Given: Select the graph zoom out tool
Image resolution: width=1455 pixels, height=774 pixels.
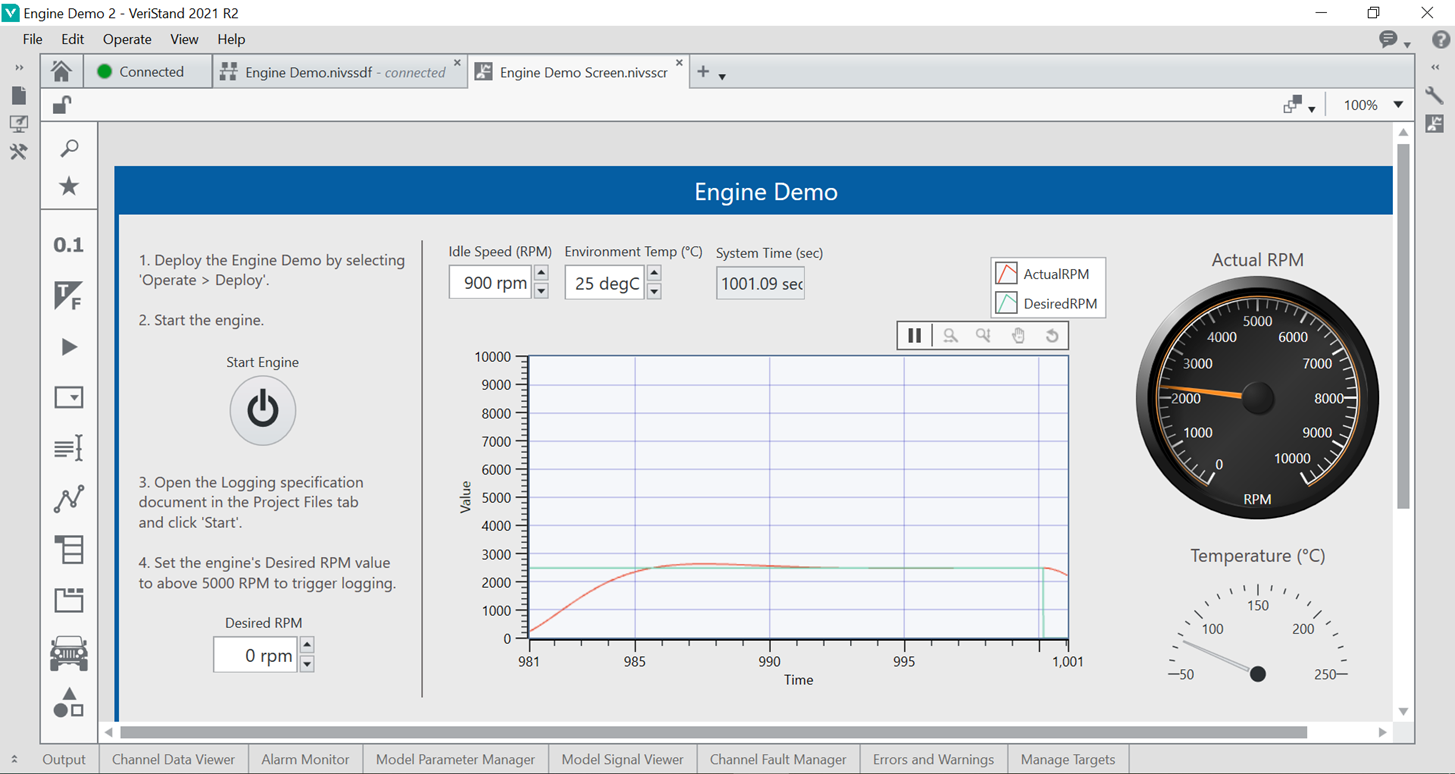Looking at the screenshot, I should click(x=984, y=336).
